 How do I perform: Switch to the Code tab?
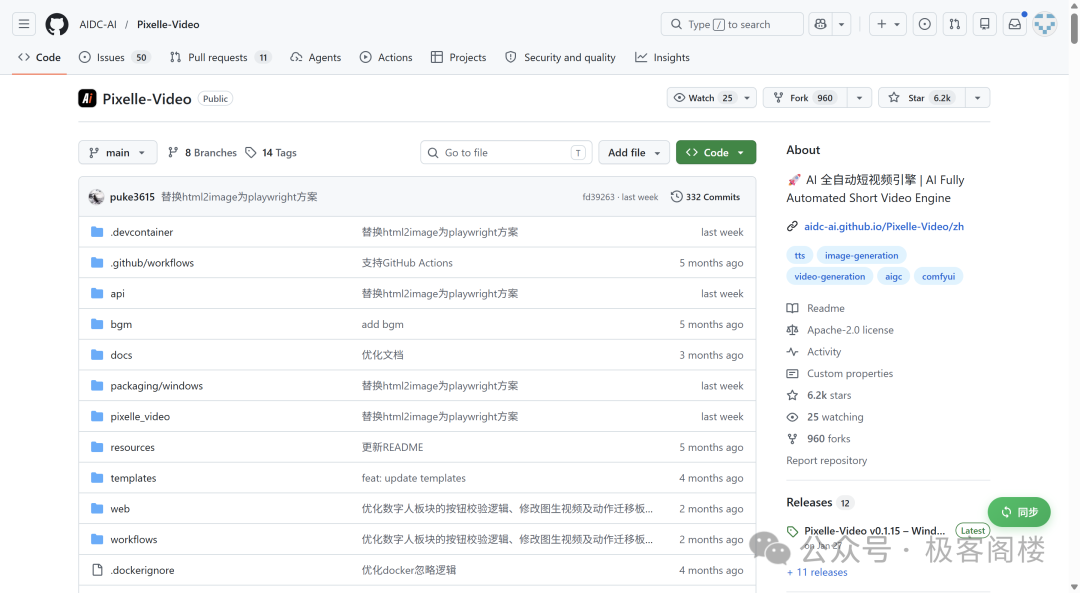[39, 57]
